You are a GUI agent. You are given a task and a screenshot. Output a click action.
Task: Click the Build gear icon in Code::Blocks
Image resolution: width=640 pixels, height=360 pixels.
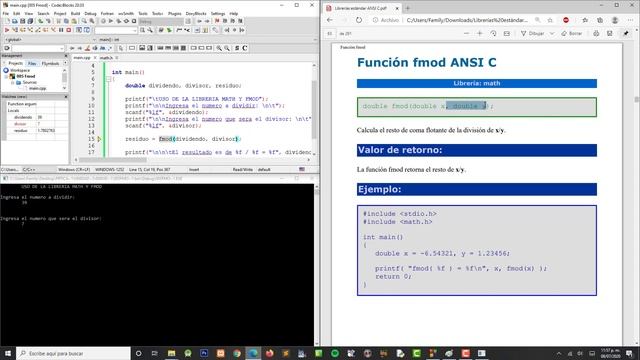[x=103, y=21]
